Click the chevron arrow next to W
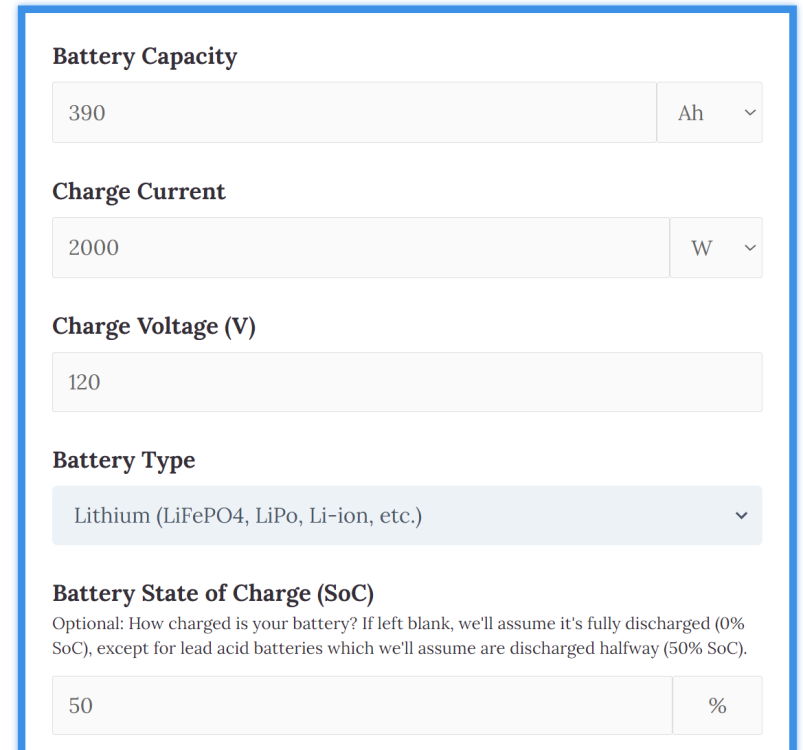 pyautogui.click(x=750, y=248)
